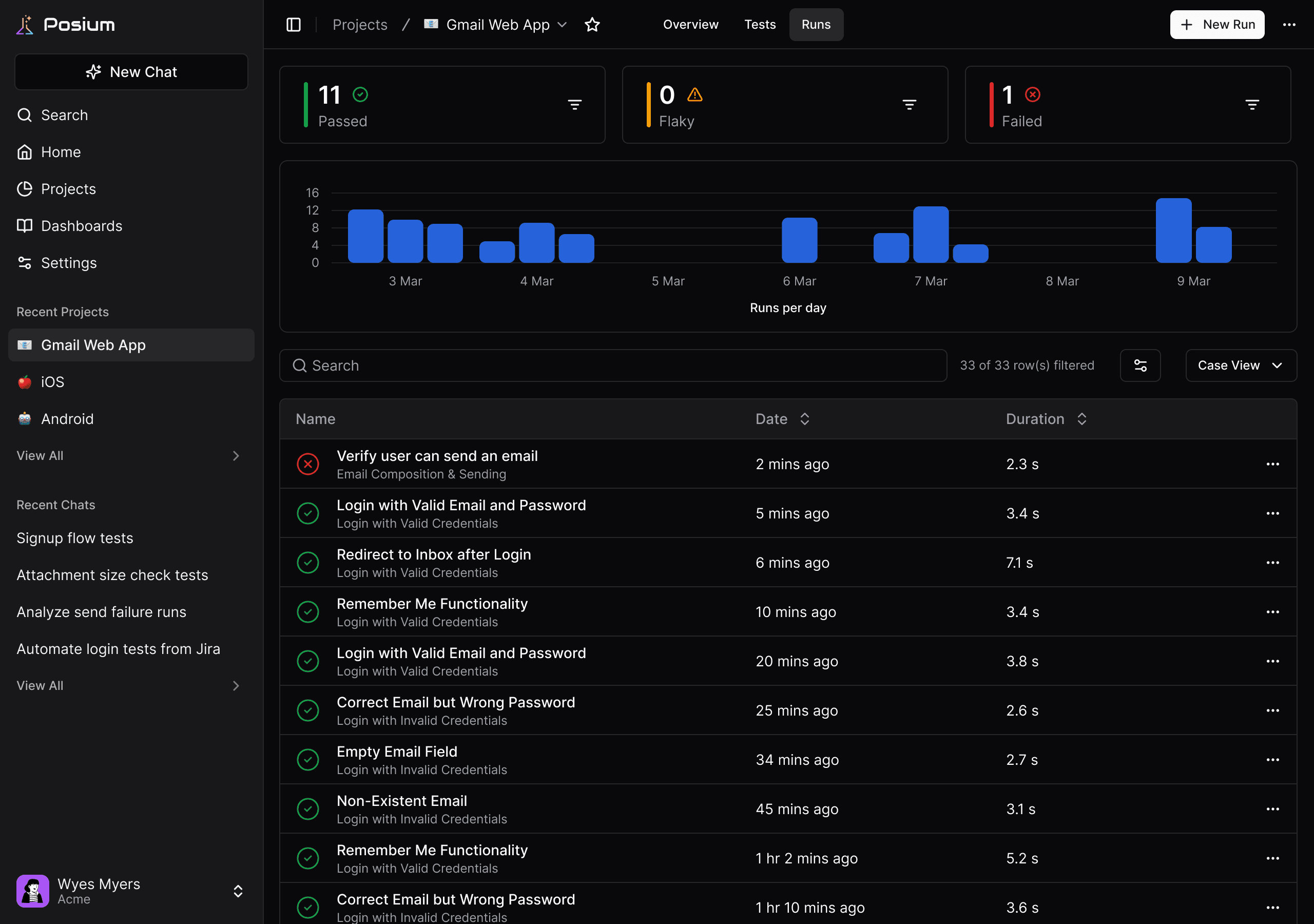Switch to the Tests tab
1314x924 pixels.
760,25
